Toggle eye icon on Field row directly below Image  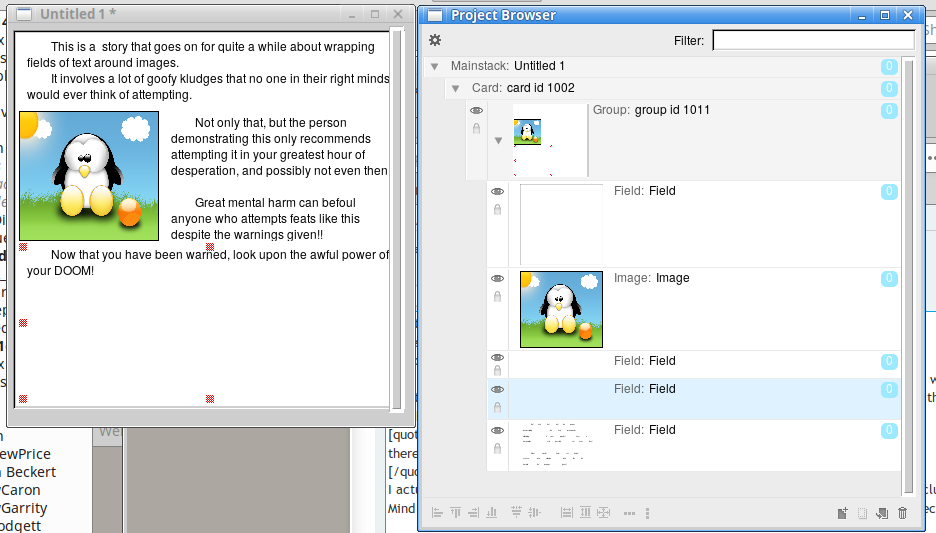coord(497,358)
